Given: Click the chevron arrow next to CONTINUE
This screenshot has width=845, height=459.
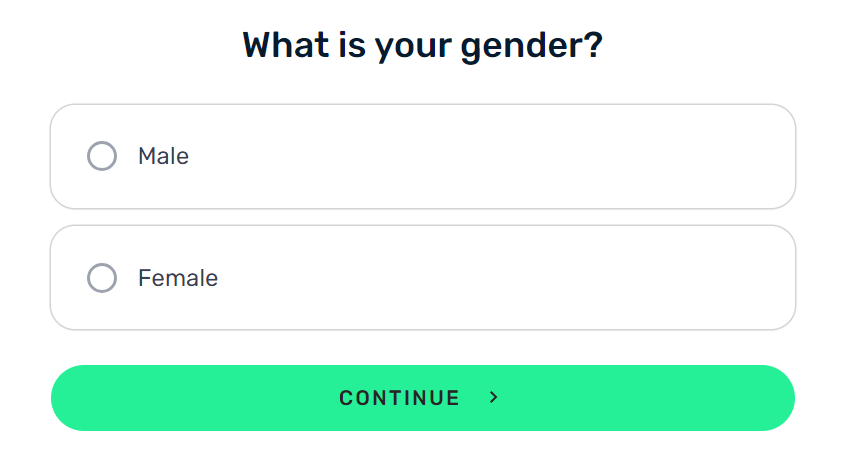Looking at the screenshot, I should 494,398.
